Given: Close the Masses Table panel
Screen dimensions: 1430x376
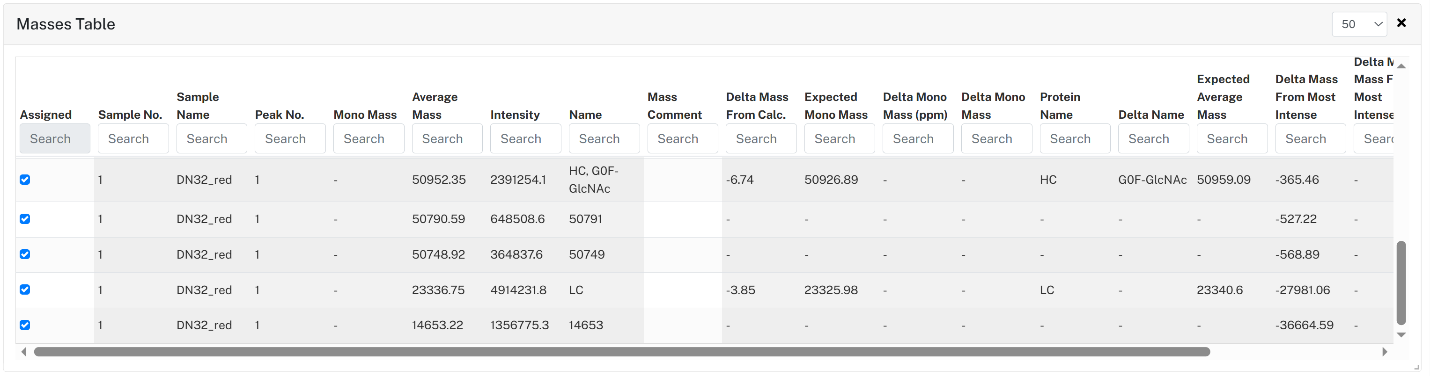Looking at the screenshot, I should tap(1401, 23).
